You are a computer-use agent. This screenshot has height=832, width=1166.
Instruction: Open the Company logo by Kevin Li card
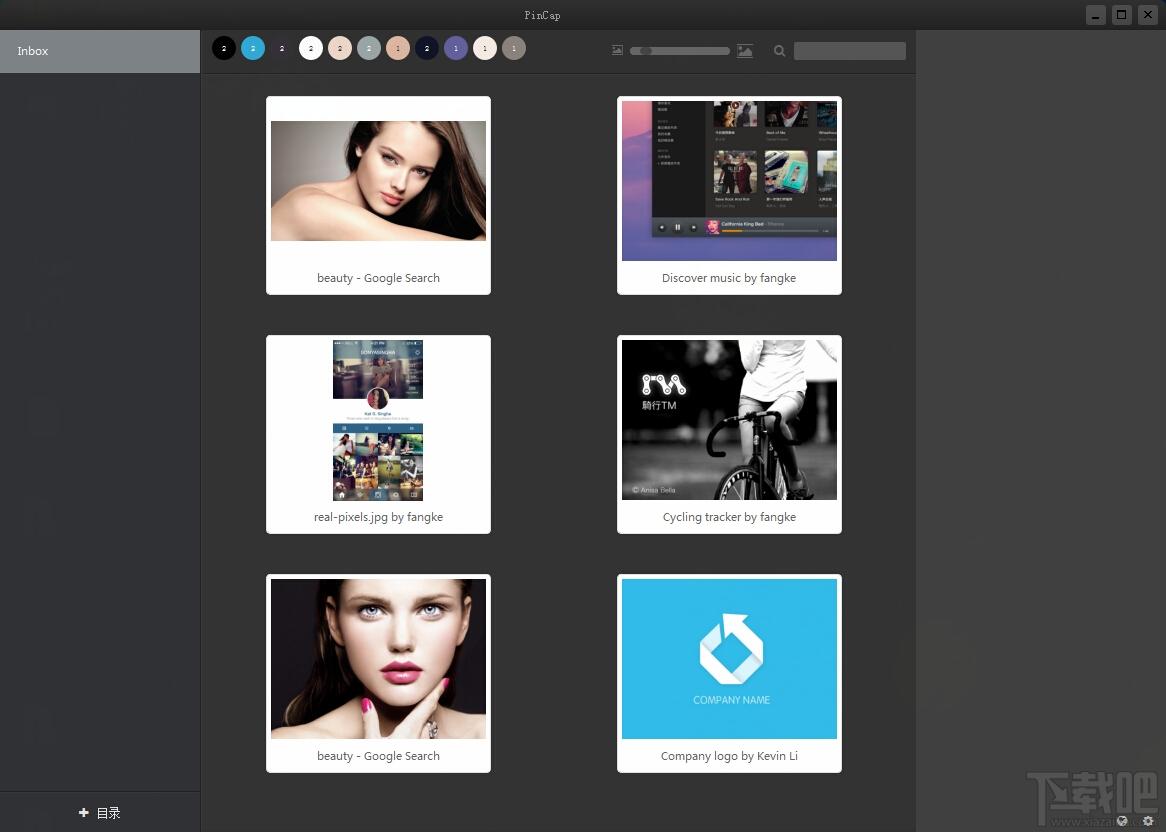click(x=729, y=674)
